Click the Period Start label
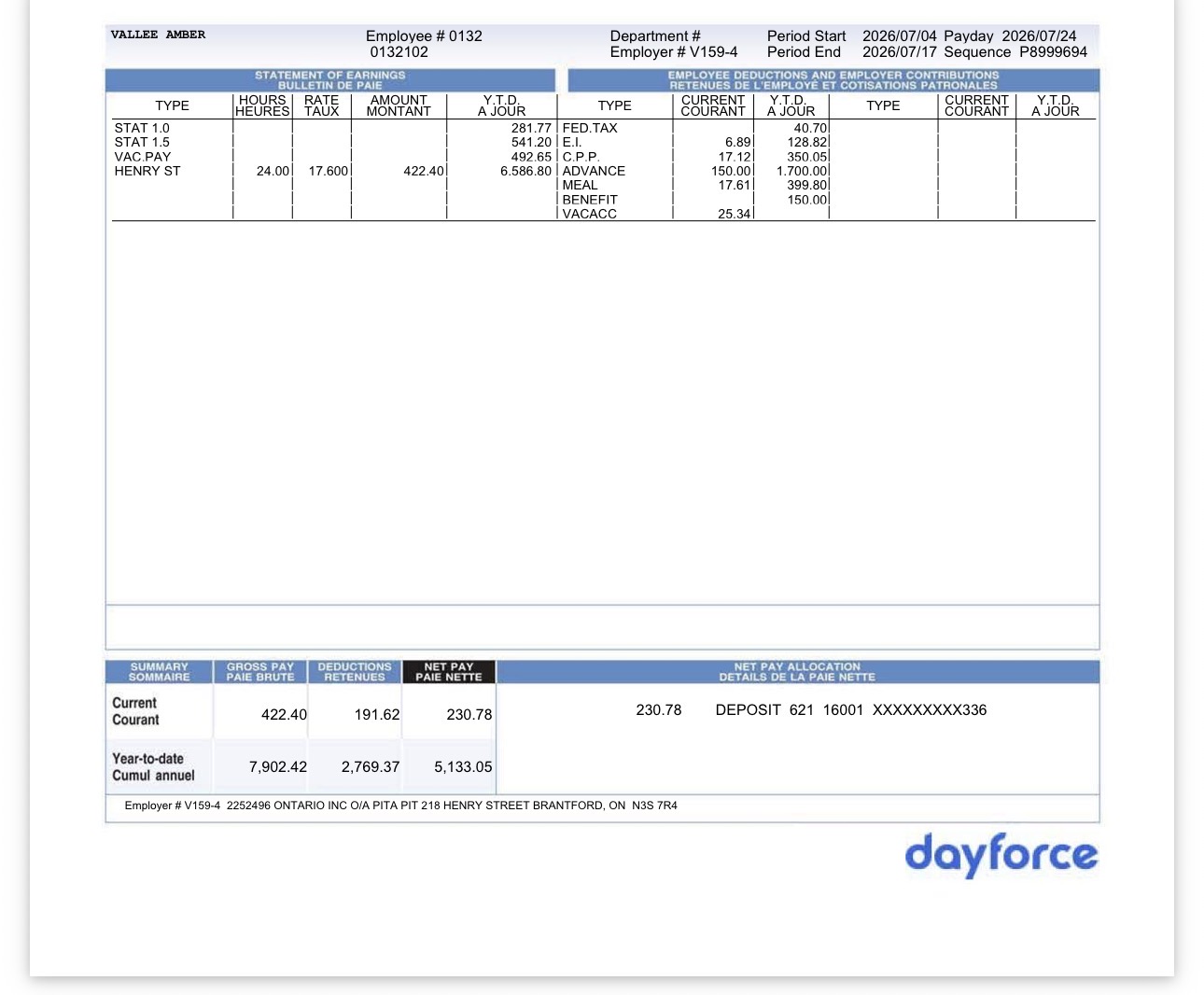 806,35
